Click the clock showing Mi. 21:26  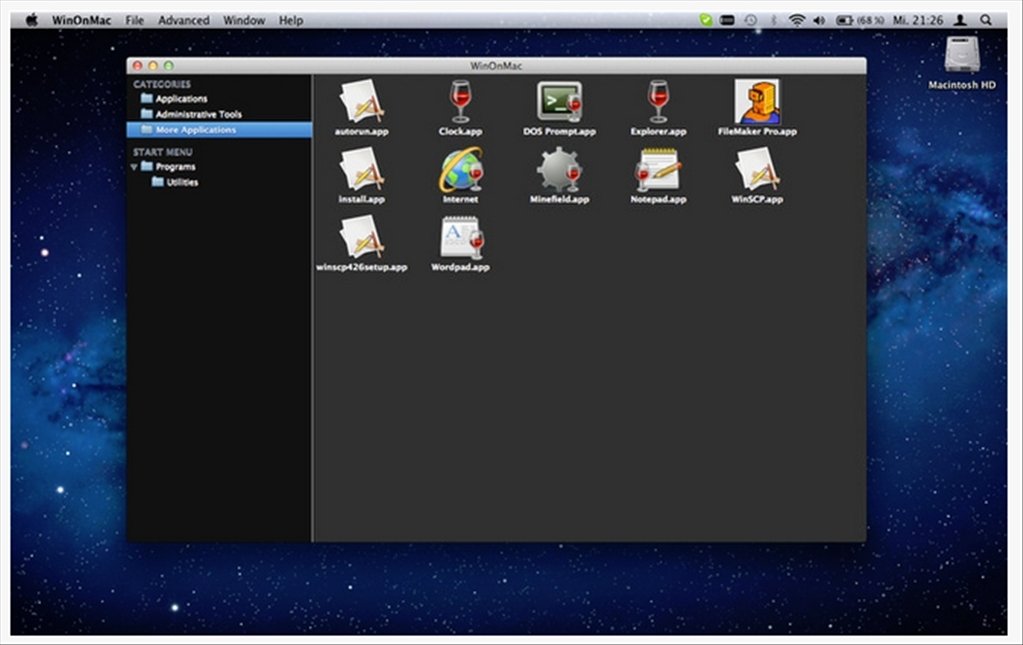tap(918, 20)
